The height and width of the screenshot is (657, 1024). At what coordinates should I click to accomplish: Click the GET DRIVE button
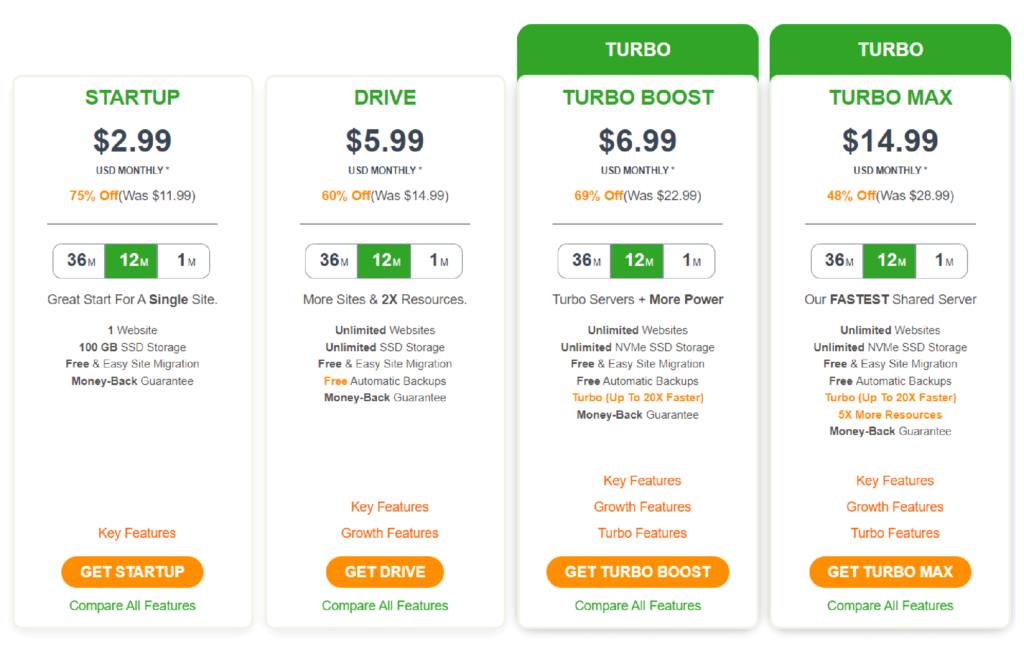pos(385,572)
